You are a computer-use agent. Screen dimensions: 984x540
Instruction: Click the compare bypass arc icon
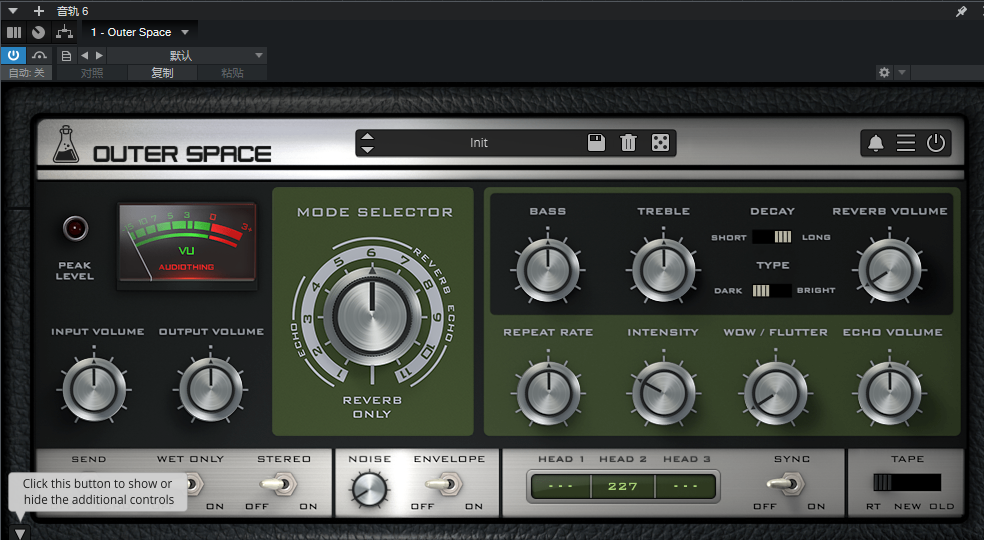[x=39, y=56]
